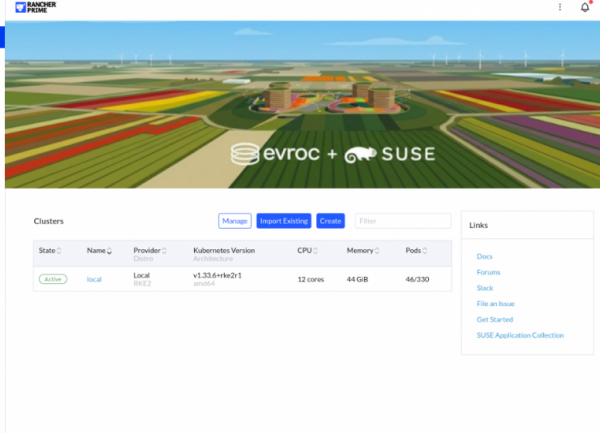Click the evroc + SUSE banner image

(x=302, y=104)
